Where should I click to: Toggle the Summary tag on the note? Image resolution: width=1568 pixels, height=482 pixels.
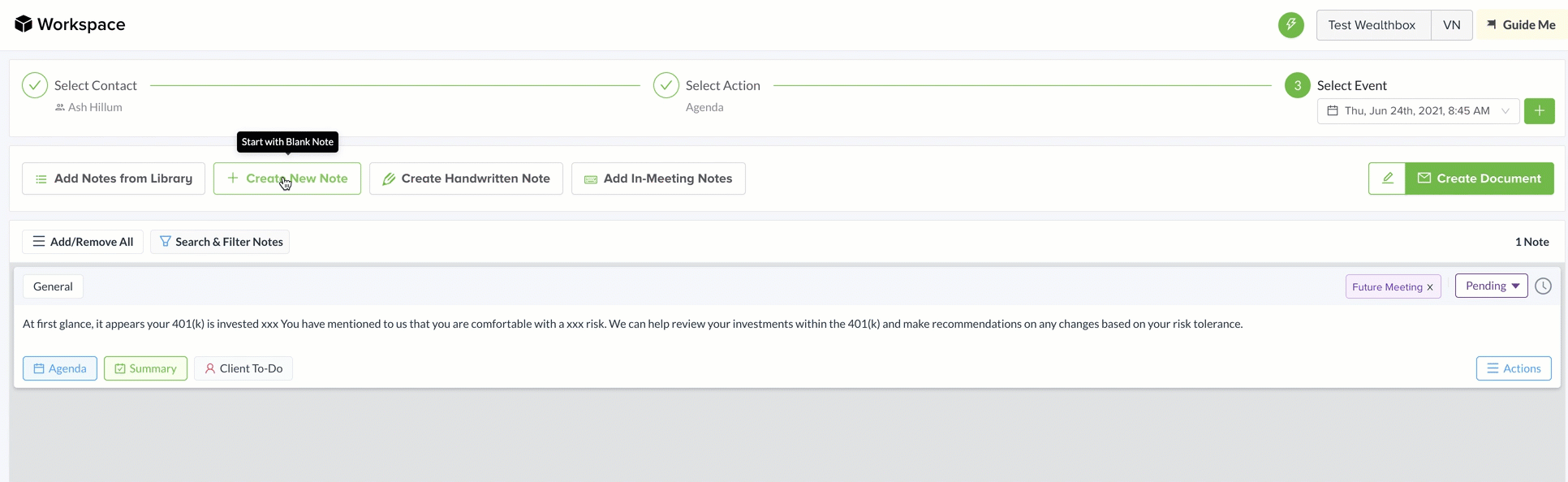click(145, 368)
